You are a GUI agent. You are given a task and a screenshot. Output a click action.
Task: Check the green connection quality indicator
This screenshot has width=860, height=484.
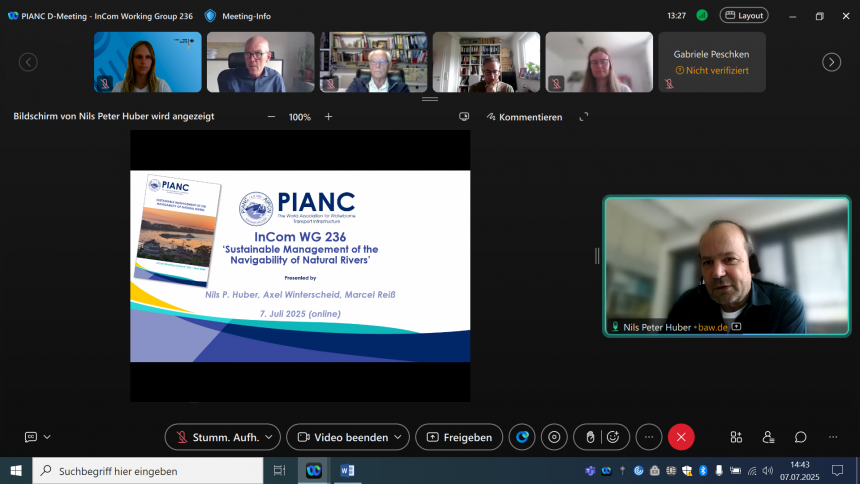point(702,15)
